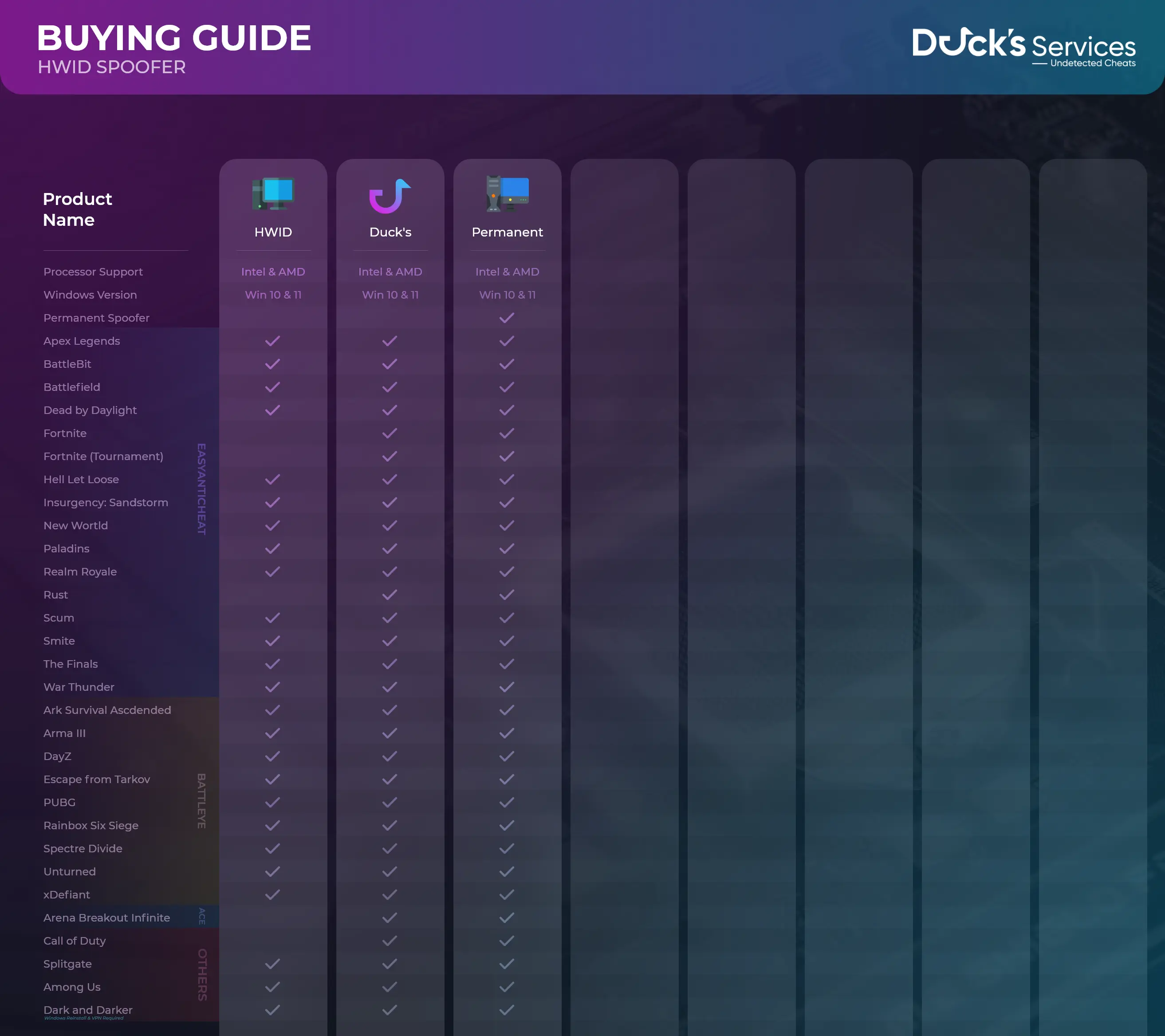Screen dimensions: 1165x1036
Task: Click the Call of Duty checkmark under Duck's
Action: coord(390,941)
